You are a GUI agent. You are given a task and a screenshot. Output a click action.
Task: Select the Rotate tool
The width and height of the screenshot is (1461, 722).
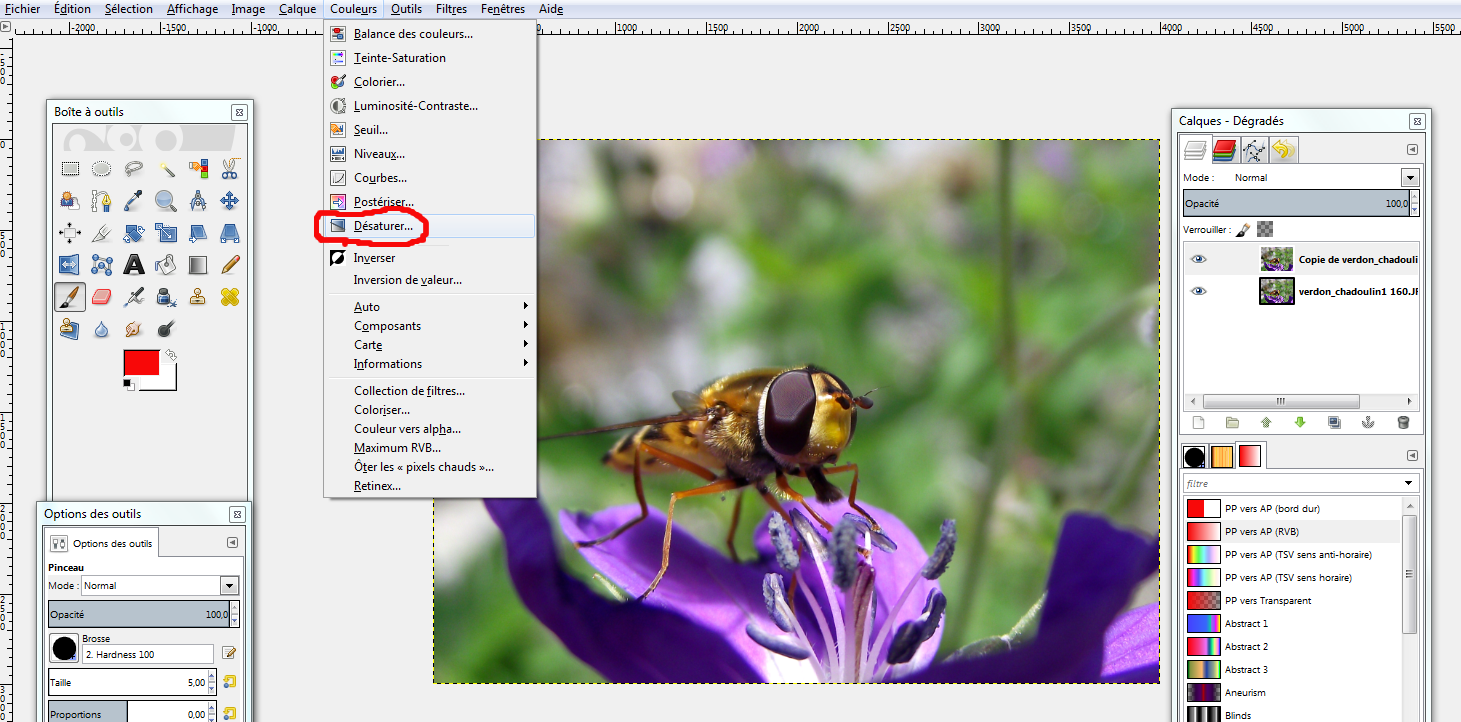click(134, 233)
